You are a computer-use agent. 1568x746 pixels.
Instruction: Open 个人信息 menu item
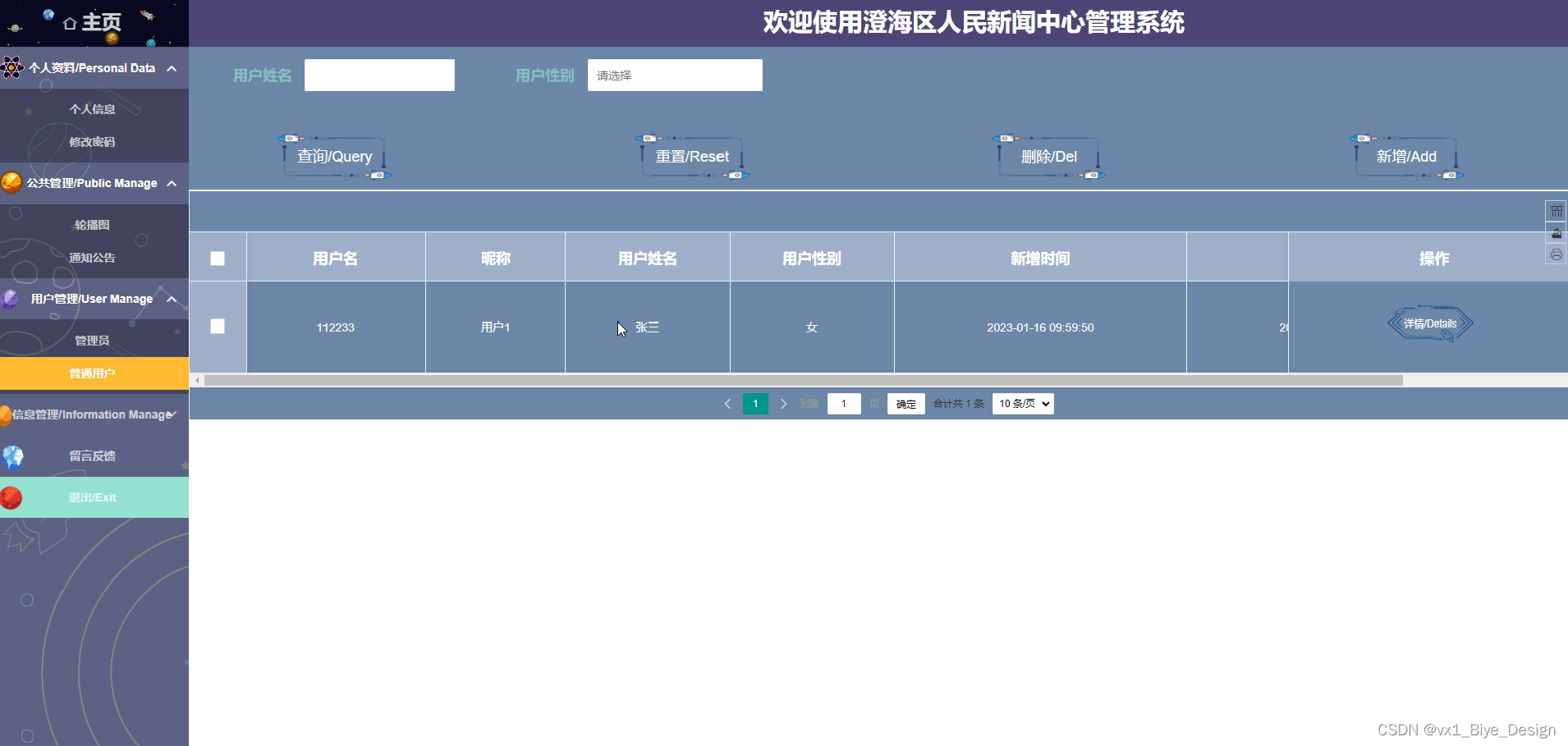93,109
